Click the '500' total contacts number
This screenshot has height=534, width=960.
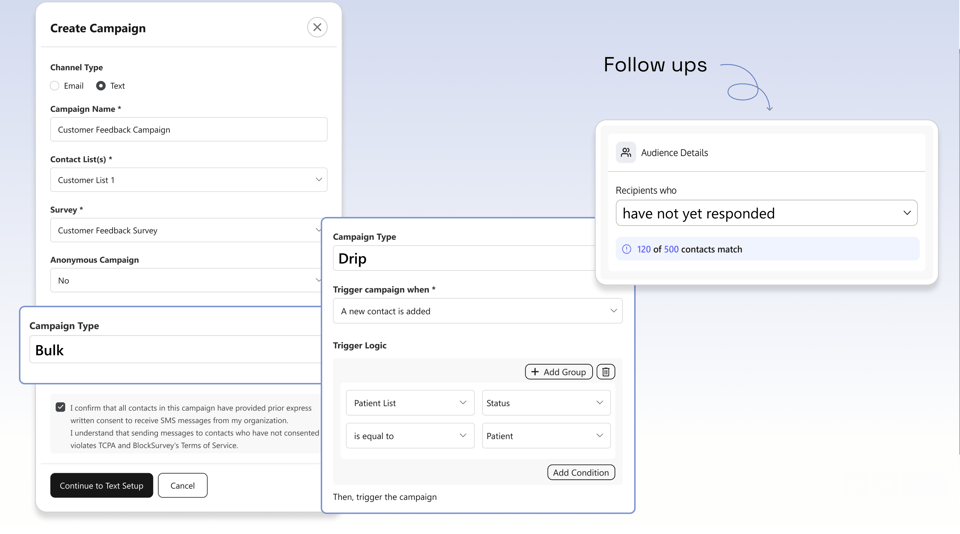click(x=671, y=249)
